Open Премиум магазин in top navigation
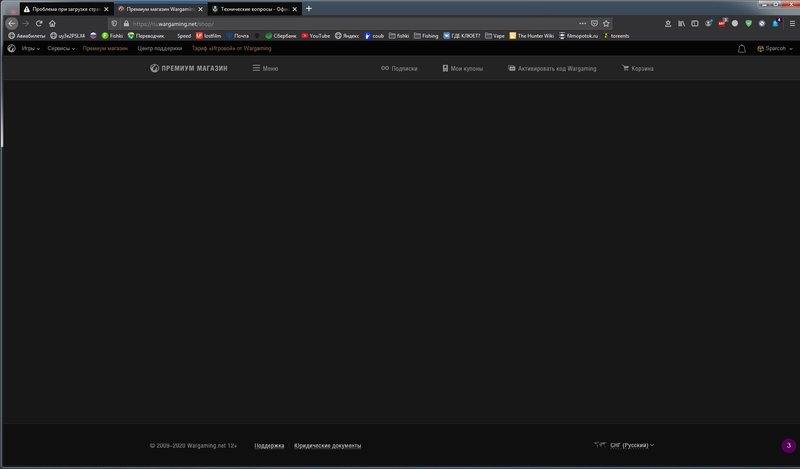The image size is (800, 469). tap(105, 48)
